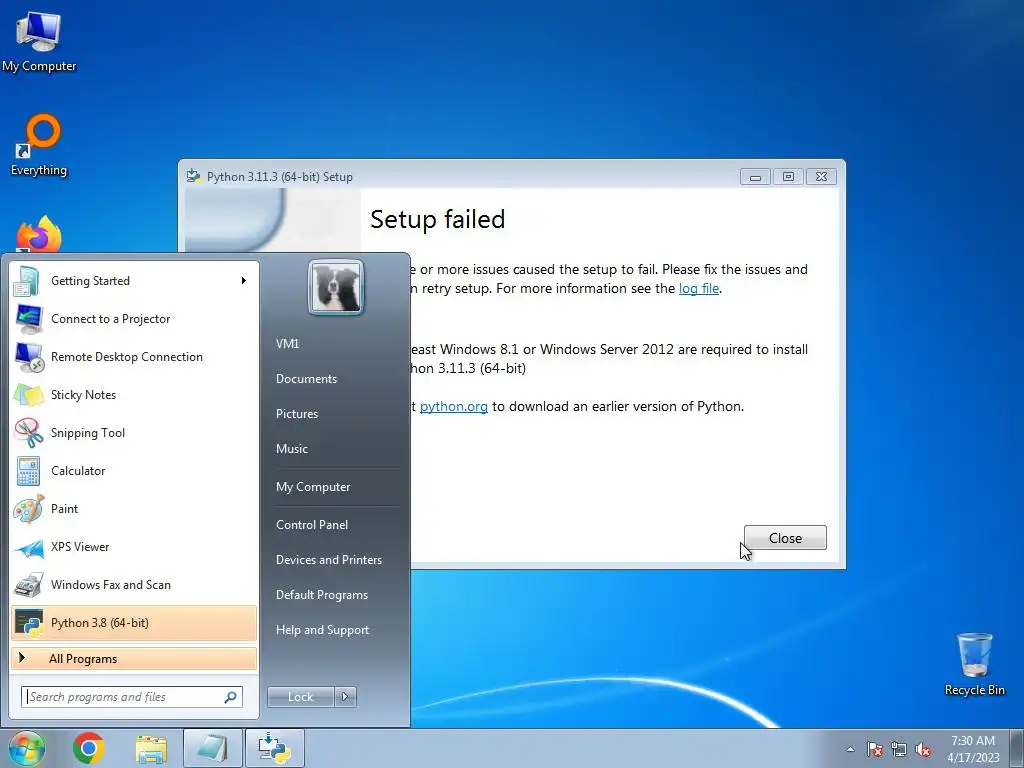Click the network tray icon
The height and width of the screenshot is (768, 1024).
(899, 749)
